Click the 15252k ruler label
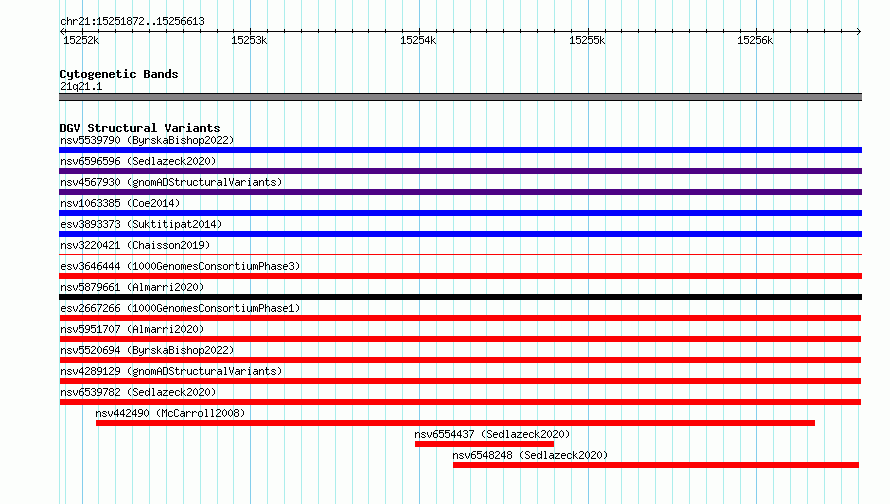 pyautogui.click(x=81, y=40)
